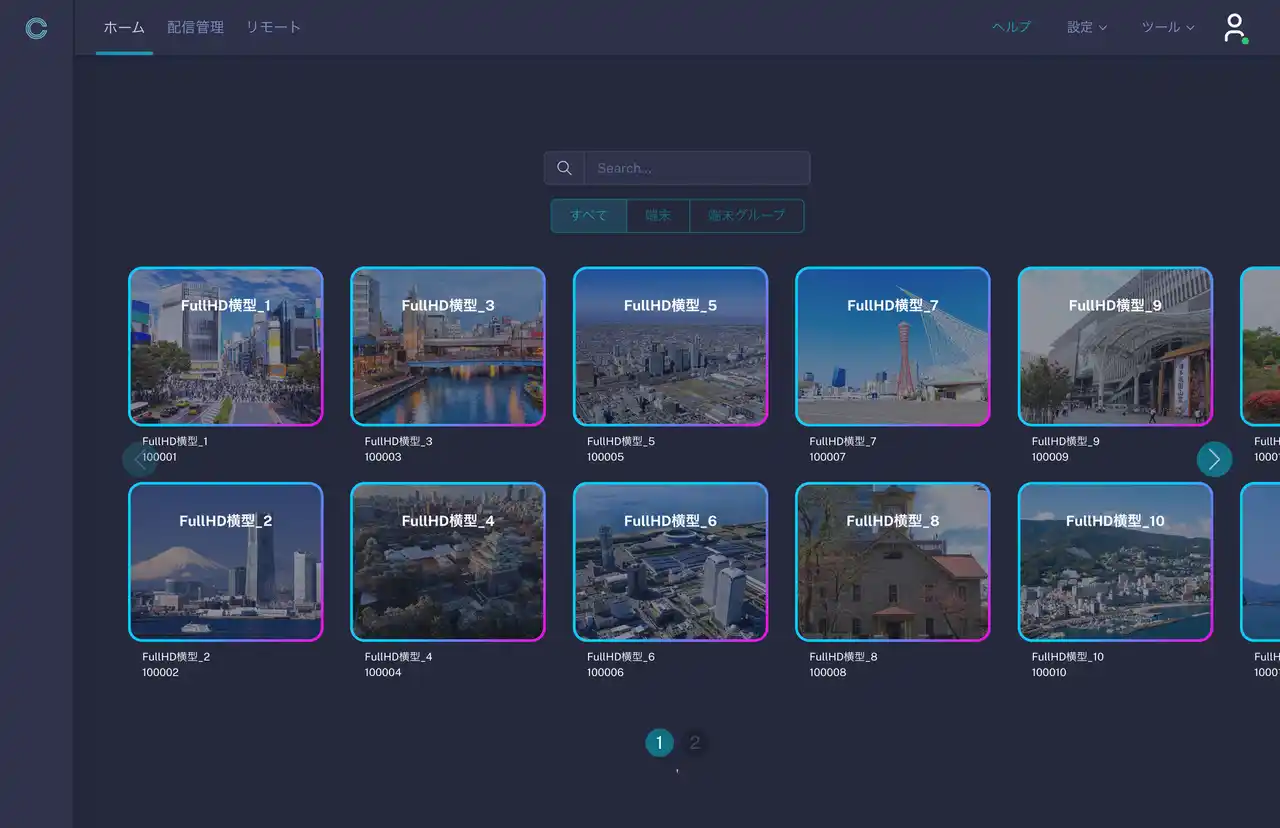The height and width of the screenshot is (828, 1280).
Task: Go to next carousel slide arrow
Action: [x=1214, y=459]
